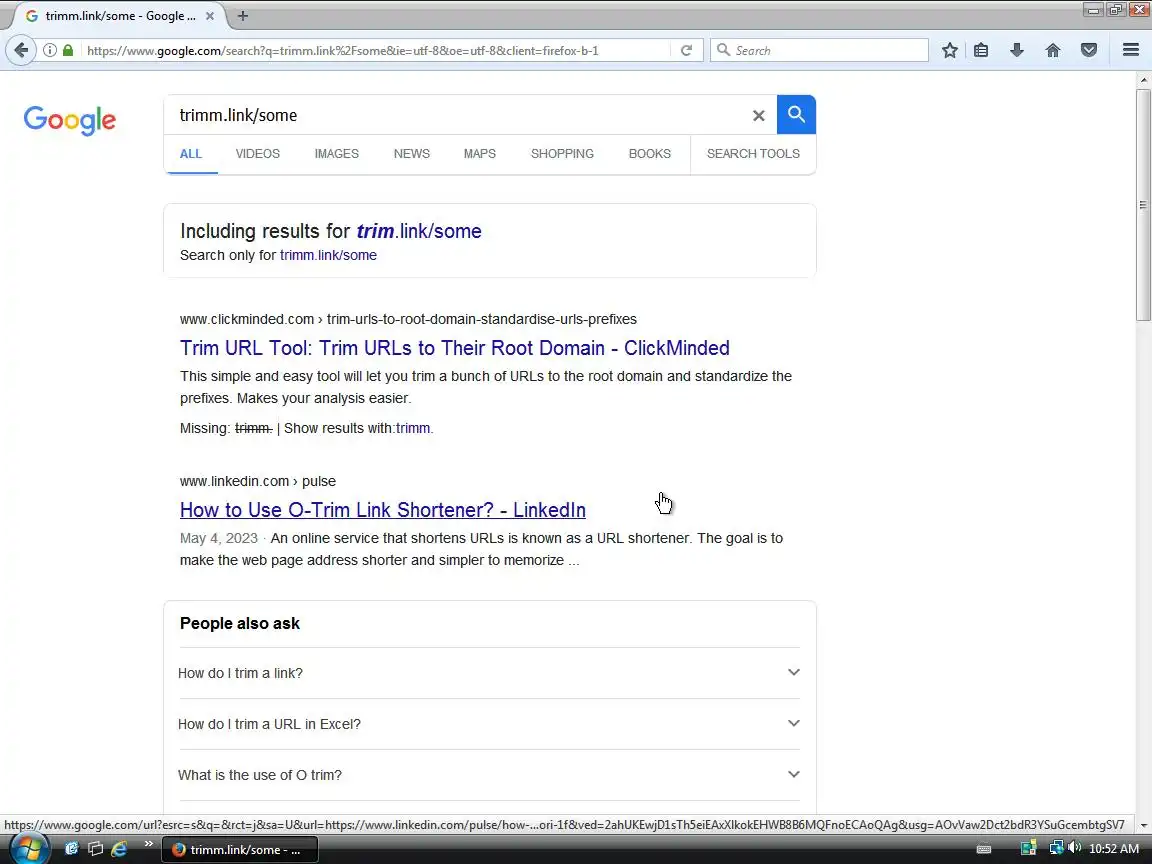1152x864 pixels.
Task: Switch to BOOKS tab
Action: tap(649, 154)
